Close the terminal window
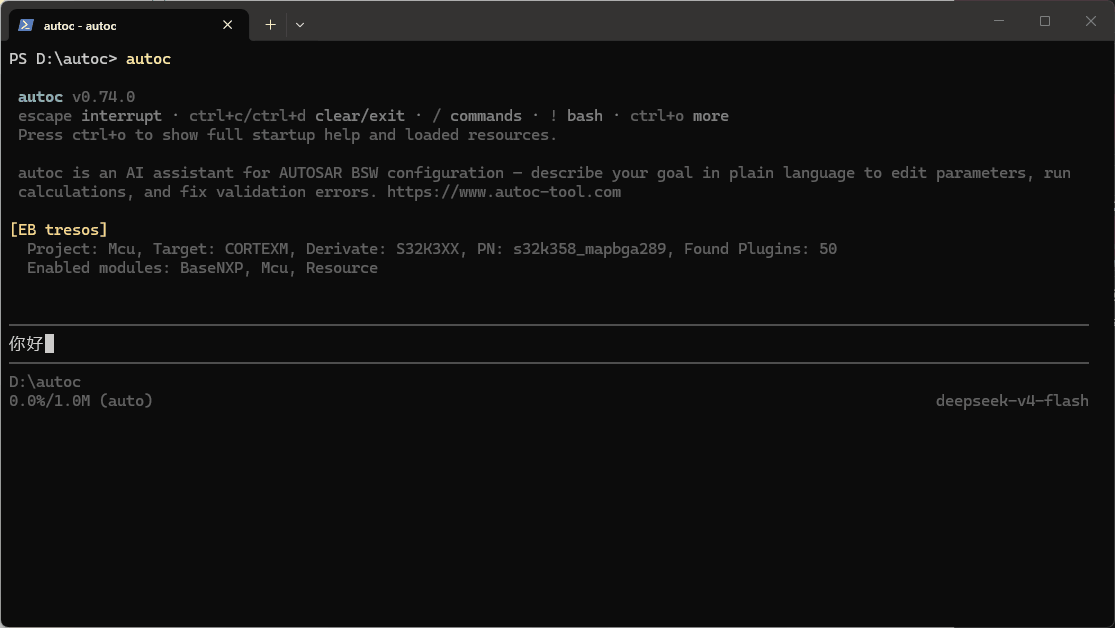 (1091, 21)
